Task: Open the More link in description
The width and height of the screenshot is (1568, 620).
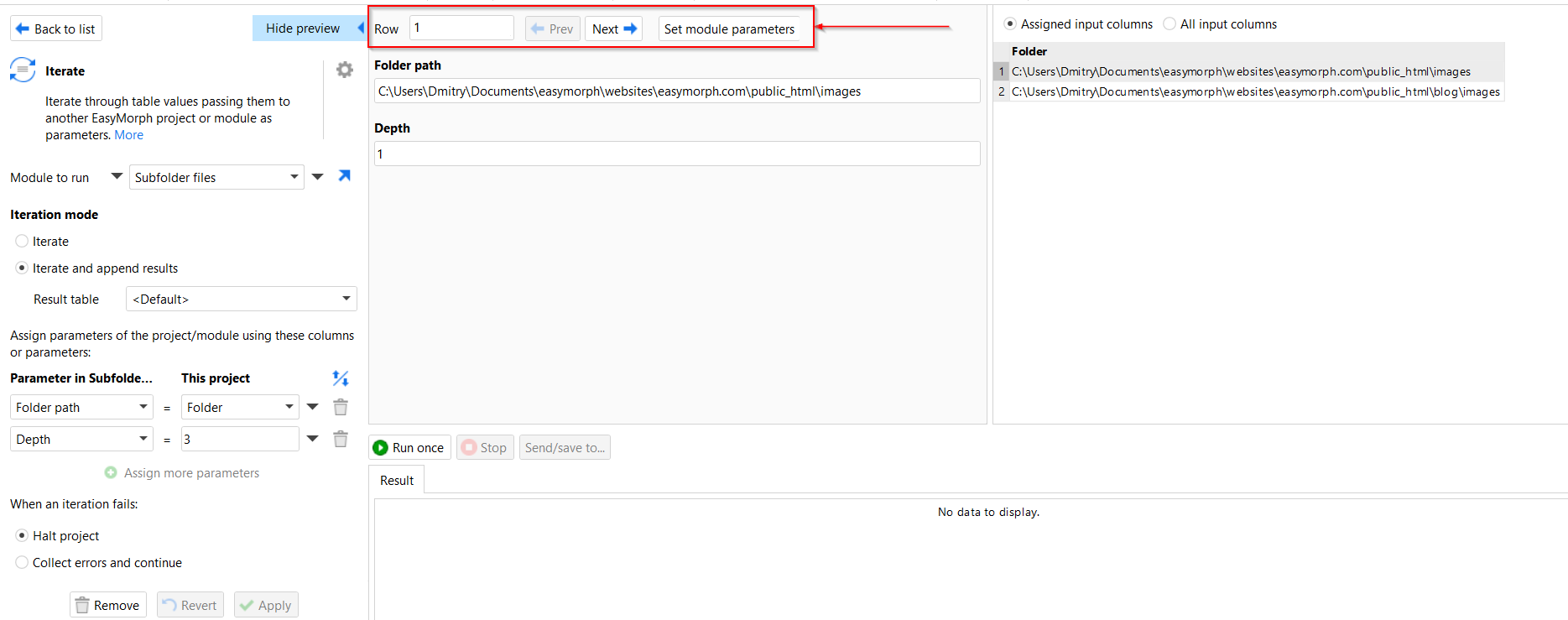Action: click(x=128, y=135)
